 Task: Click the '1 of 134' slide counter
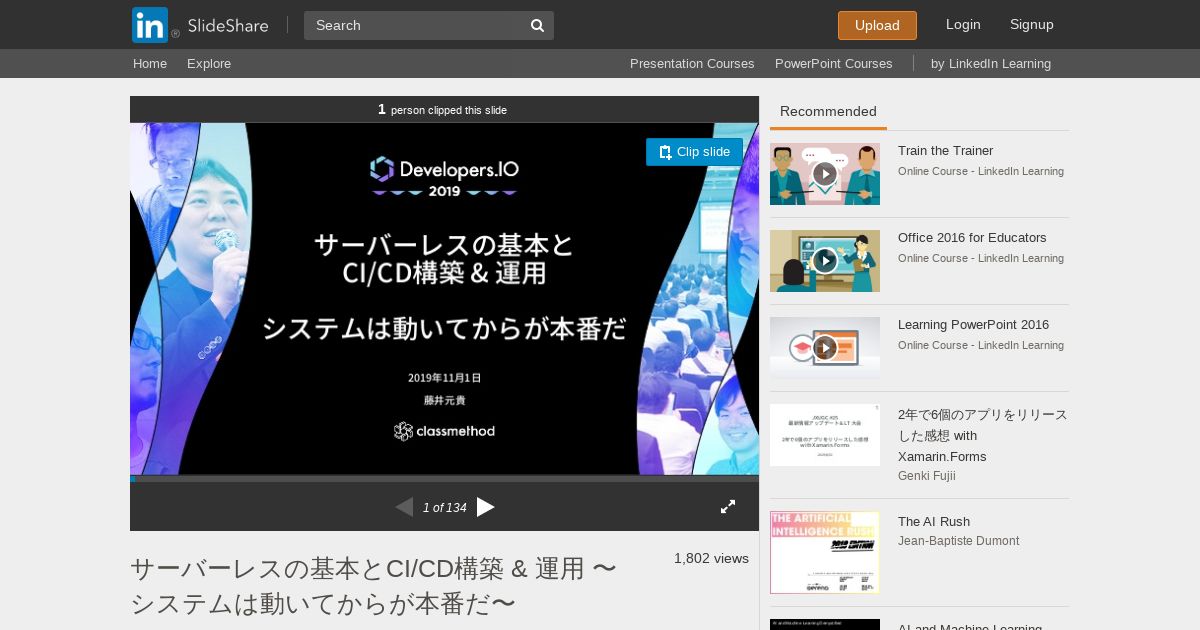[445, 508]
